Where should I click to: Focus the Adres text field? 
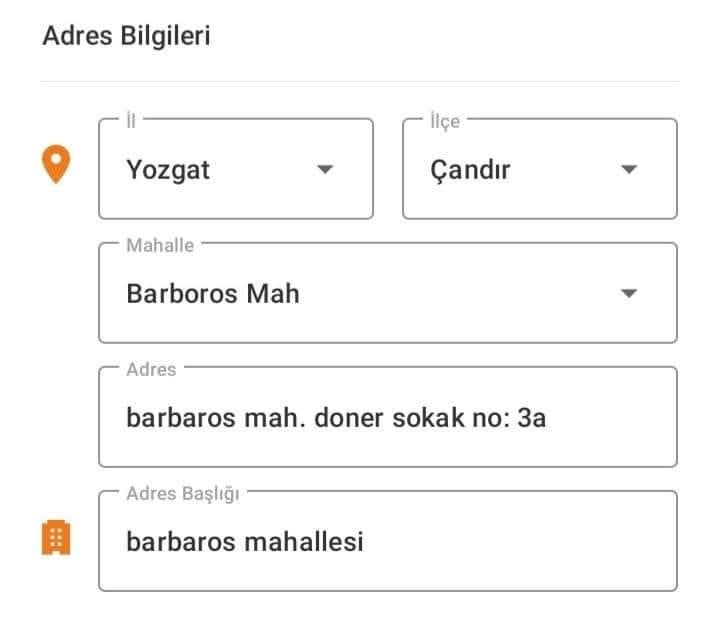[x=388, y=417]
